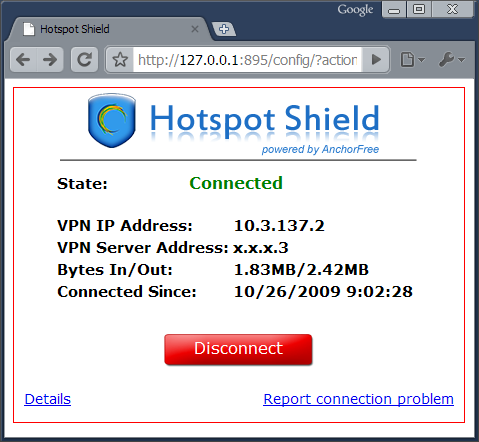The width and height of the screenshot is (479, 442).
Task: Open a new tab with plus button
Action: pyautogui.click(x=224, y=29)
